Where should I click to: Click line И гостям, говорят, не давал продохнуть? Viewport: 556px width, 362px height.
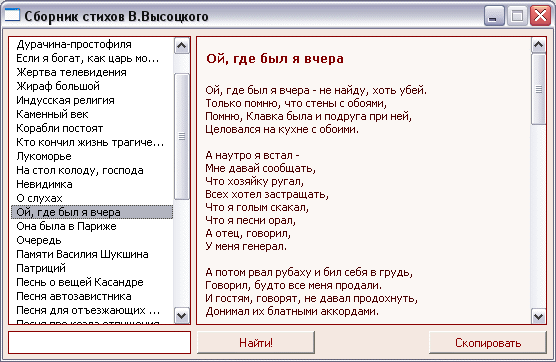coord(312,299)
